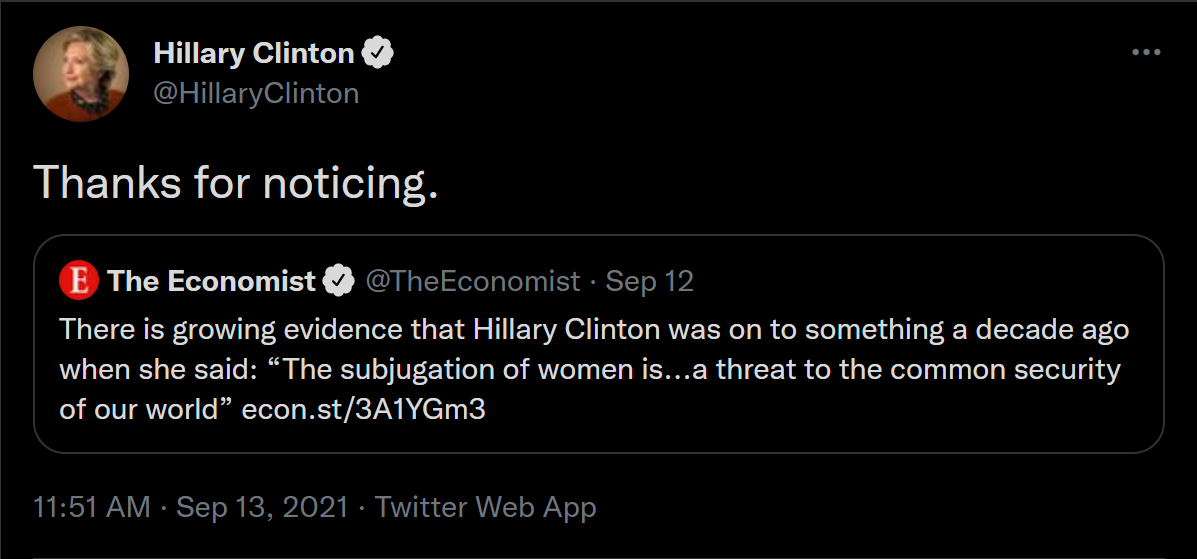Click the Sep 12 quoted tweet date
The width and height of the screenshot is (1197, 559).
pyautogui.click(x=650, y=282)
